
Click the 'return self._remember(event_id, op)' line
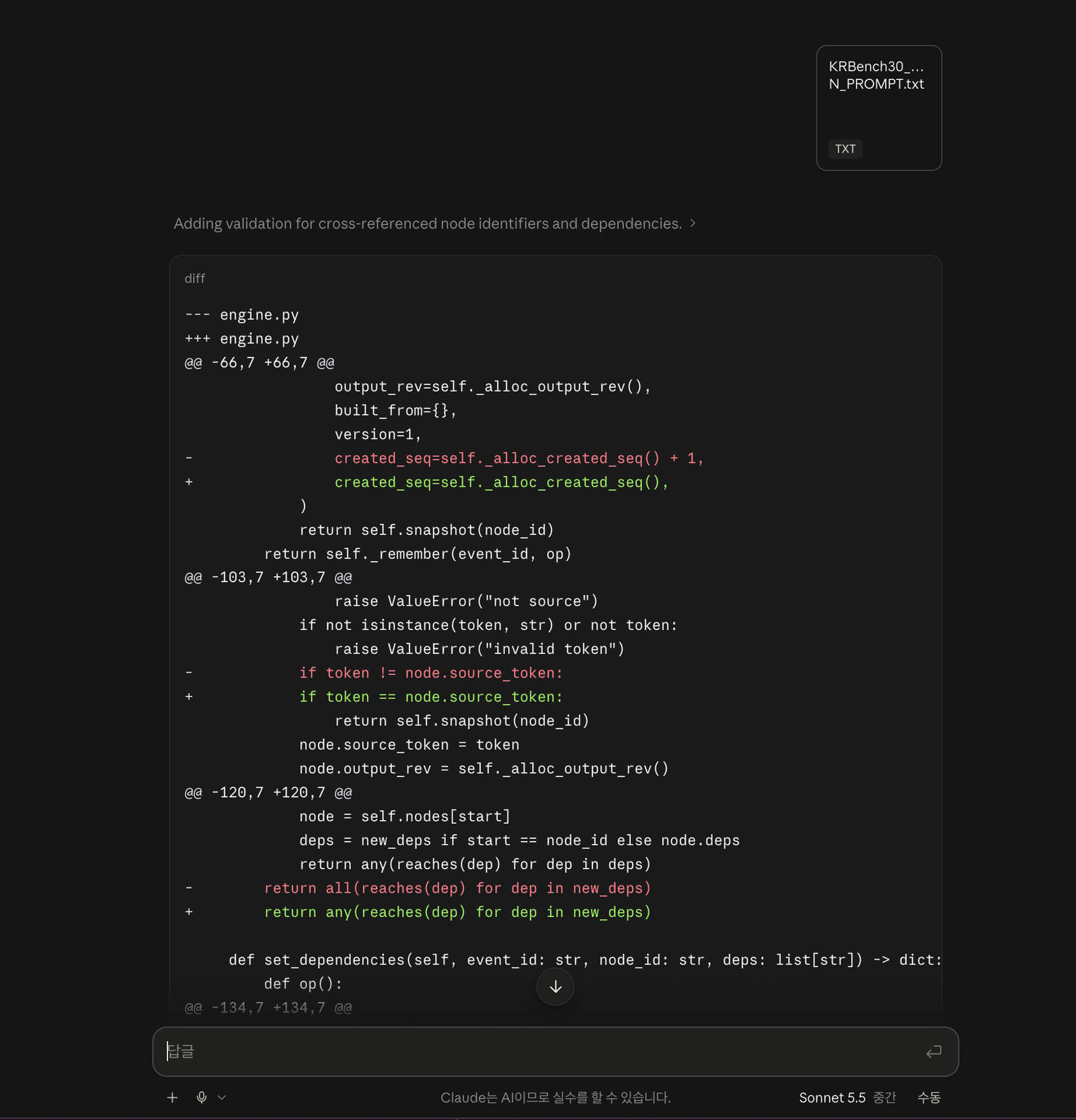[418, 554]
